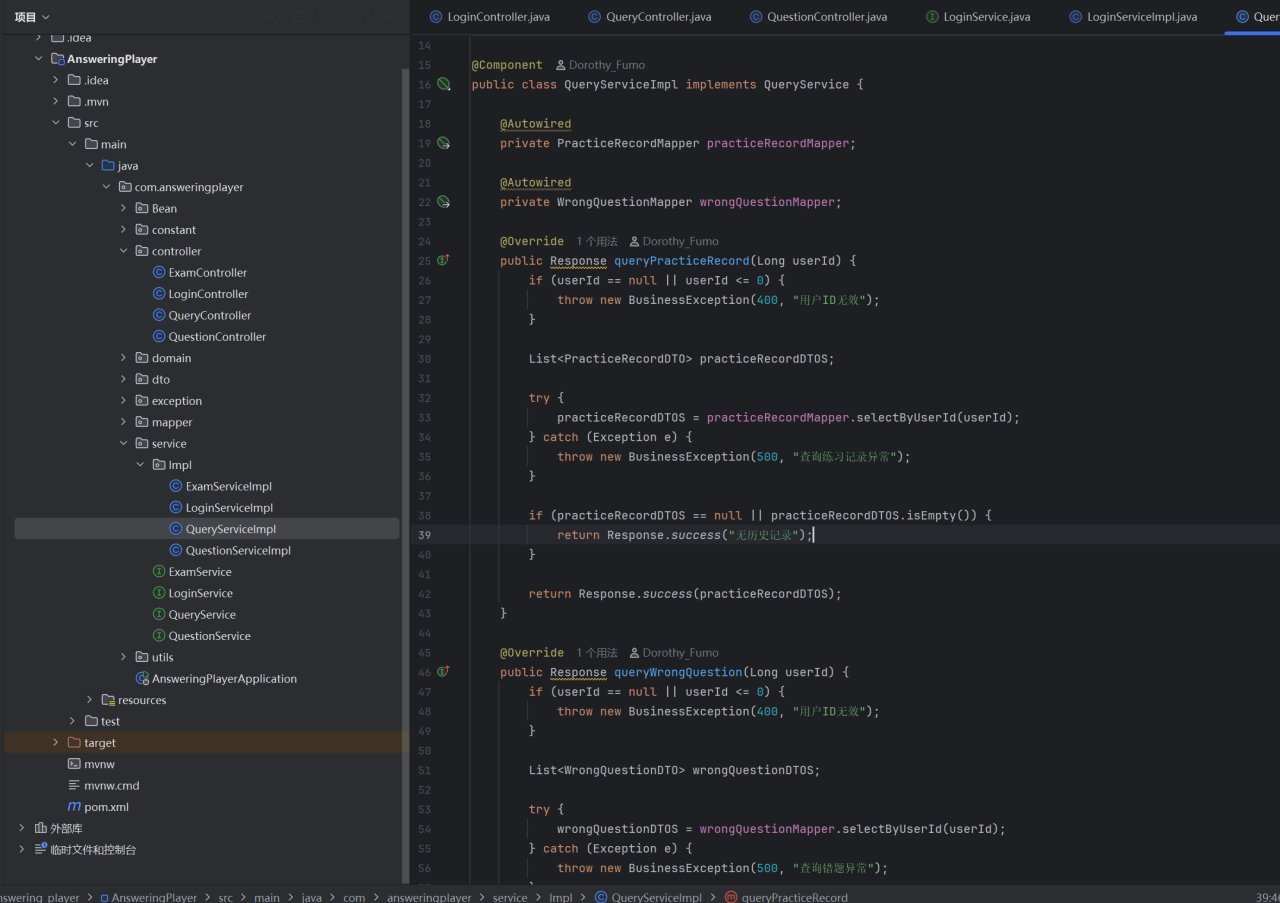Click the '1 个用法' hint above queryWrongQuestion
This screenshot has width=1280, height=903.
coord(597,653)
